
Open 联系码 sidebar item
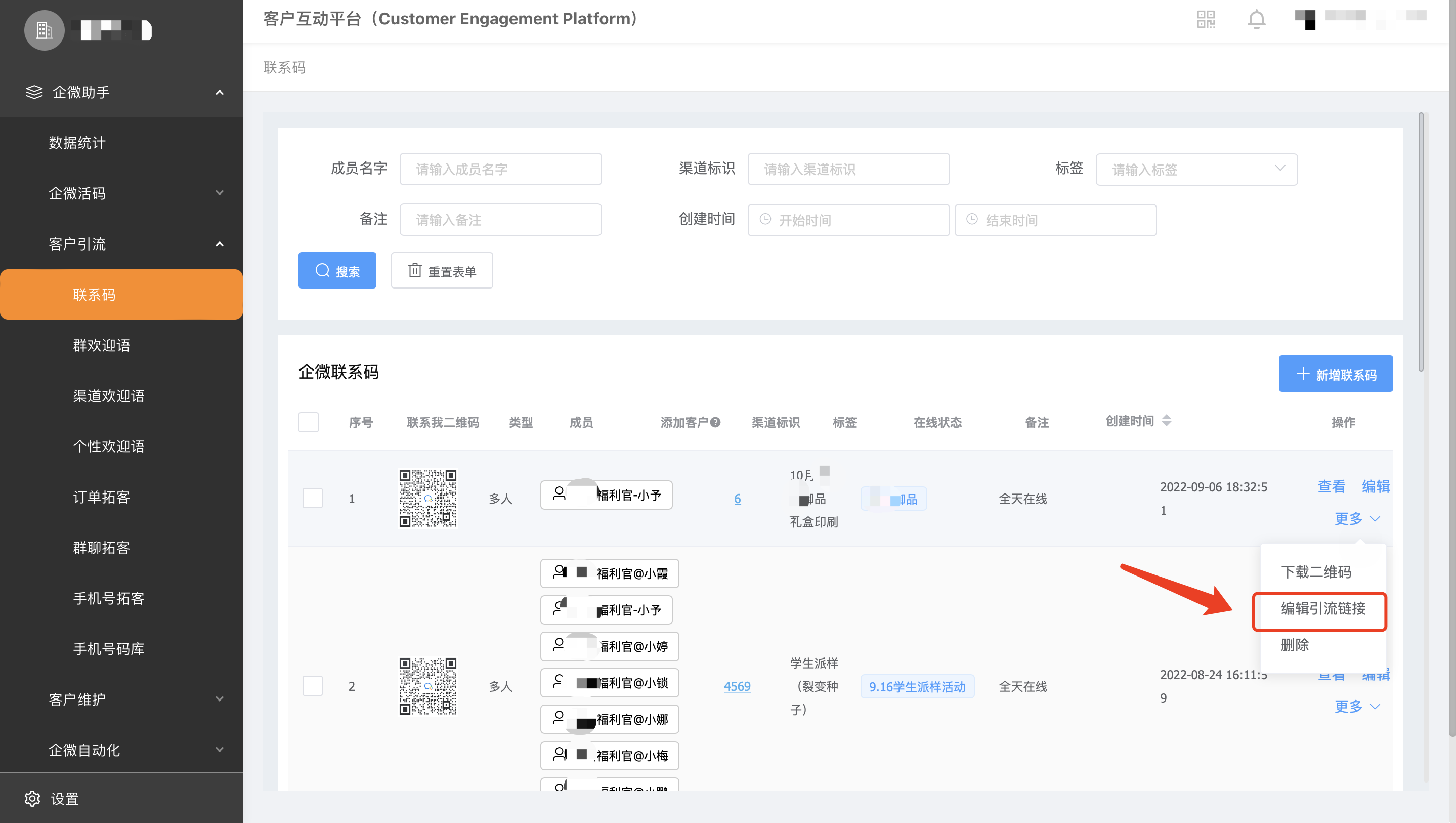pos(121,295)
